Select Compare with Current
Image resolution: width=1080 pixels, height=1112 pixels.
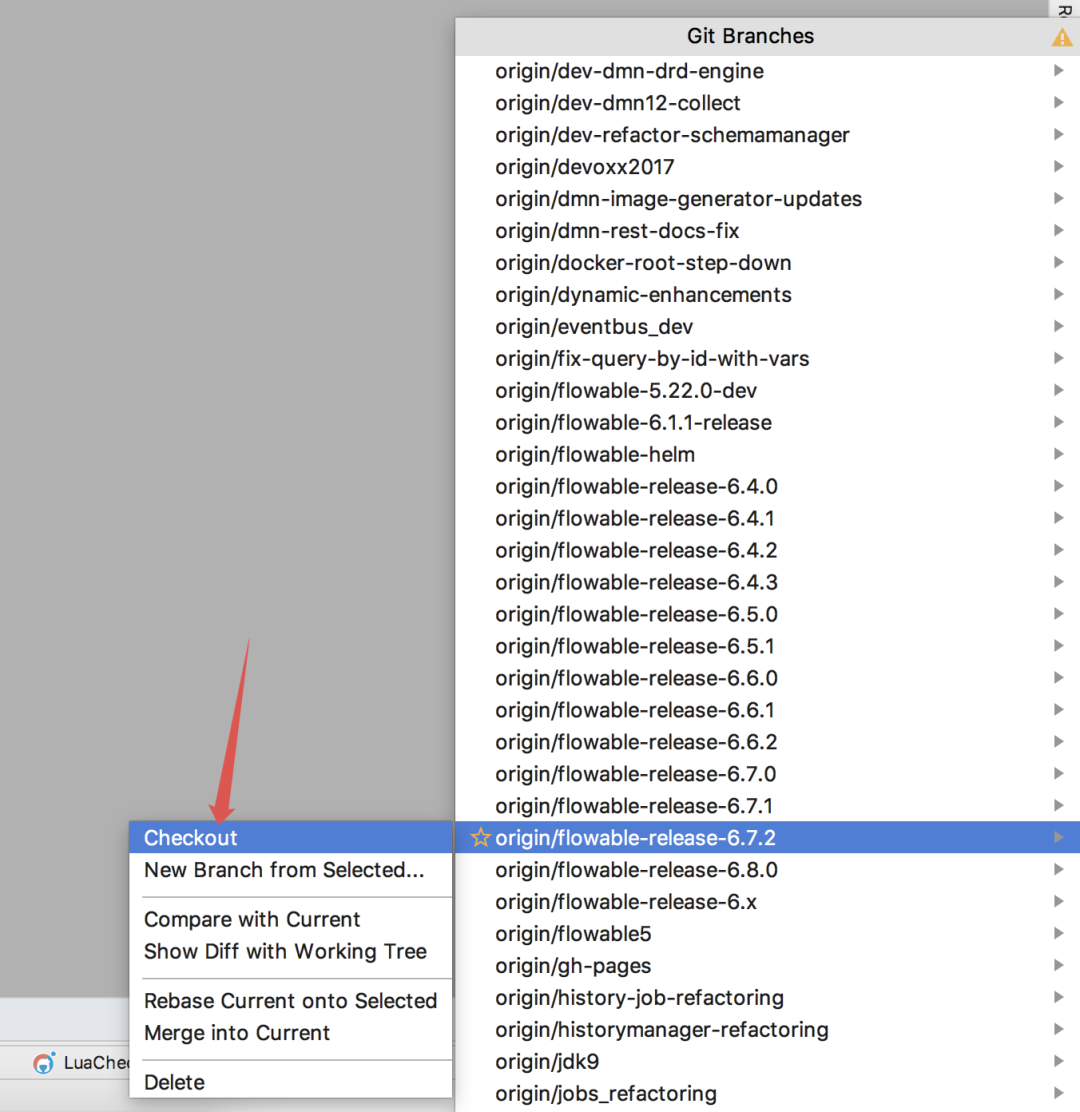[291, 919]
